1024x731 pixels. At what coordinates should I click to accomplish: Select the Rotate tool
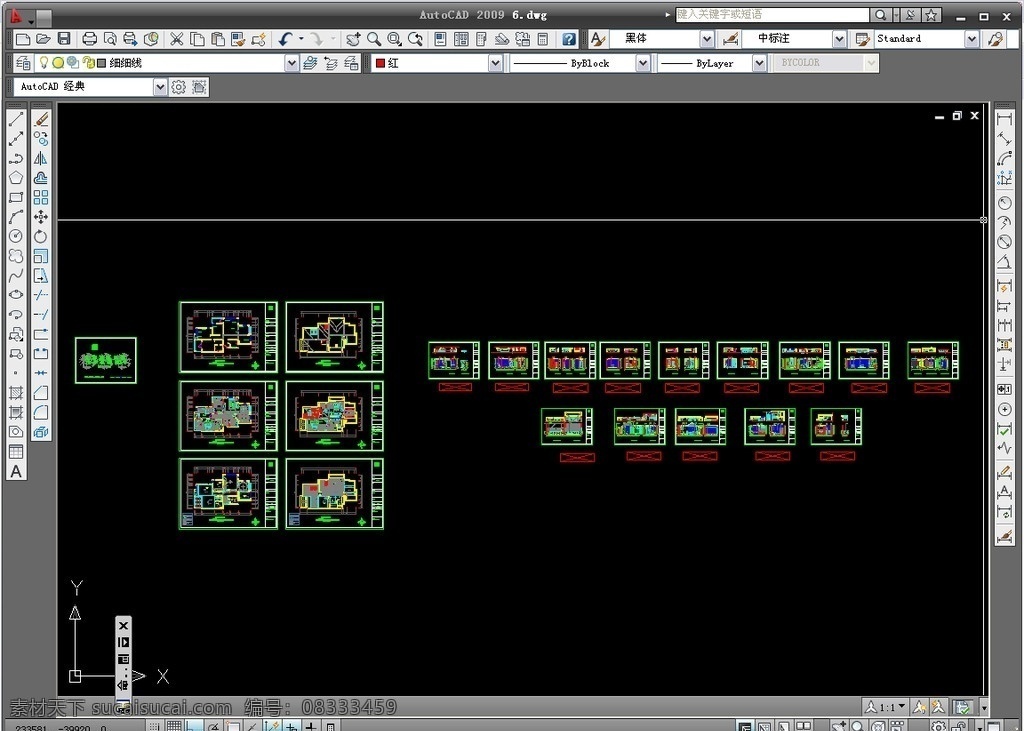pyautogui.click(x=41, y=236)
